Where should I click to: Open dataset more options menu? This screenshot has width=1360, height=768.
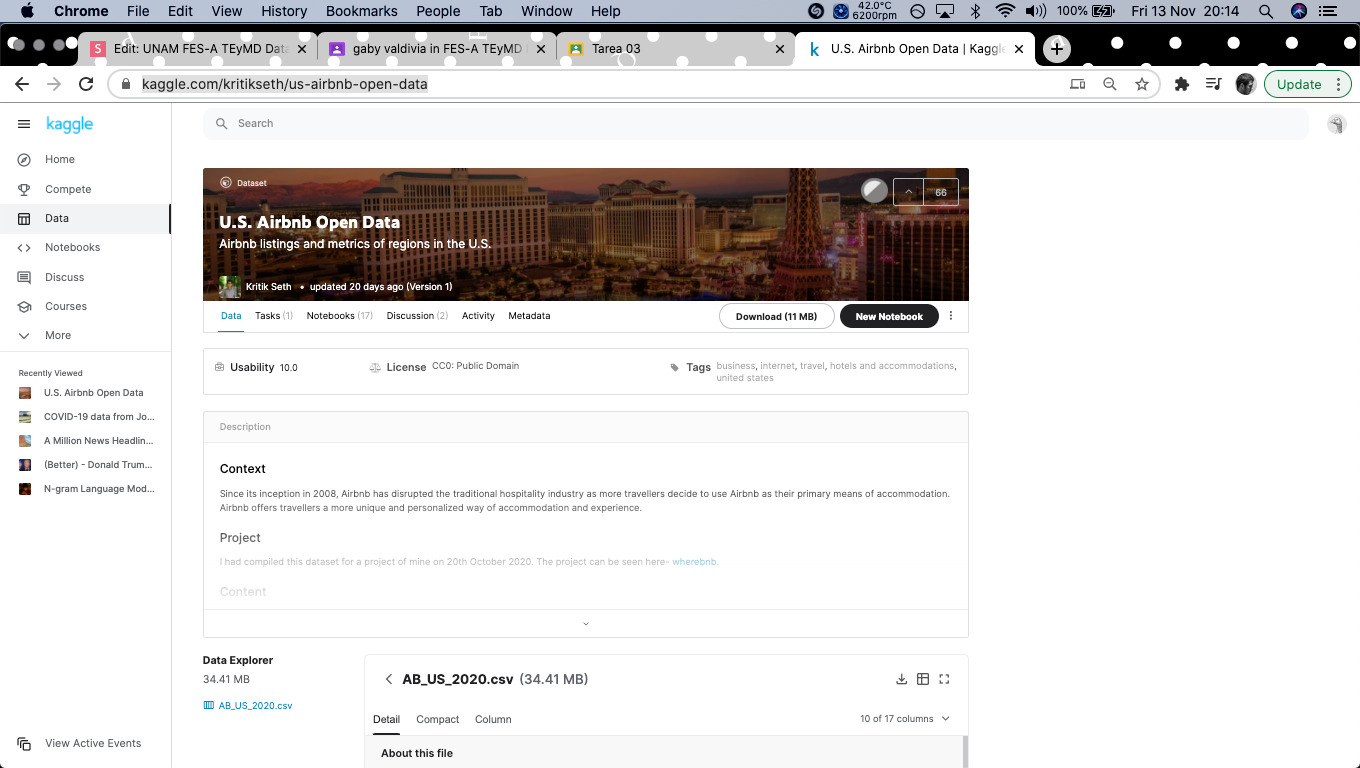point(951,316)
